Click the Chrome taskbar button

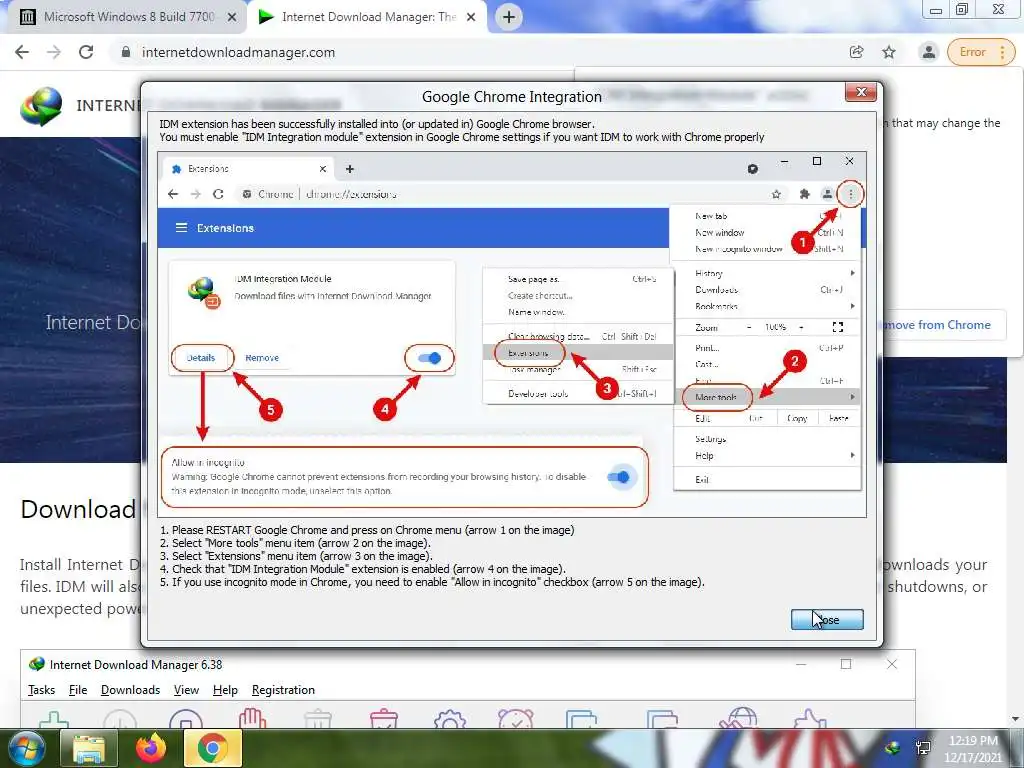tap(213, 748)
